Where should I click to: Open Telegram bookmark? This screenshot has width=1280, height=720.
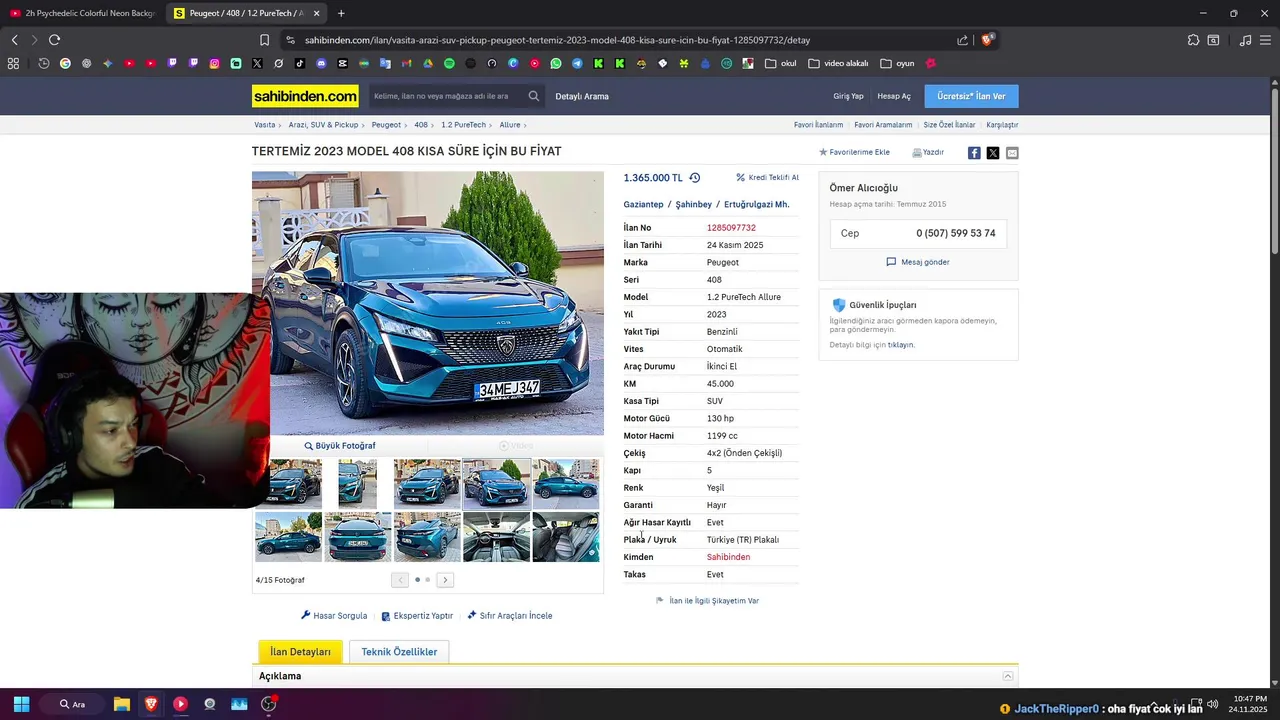577,63
